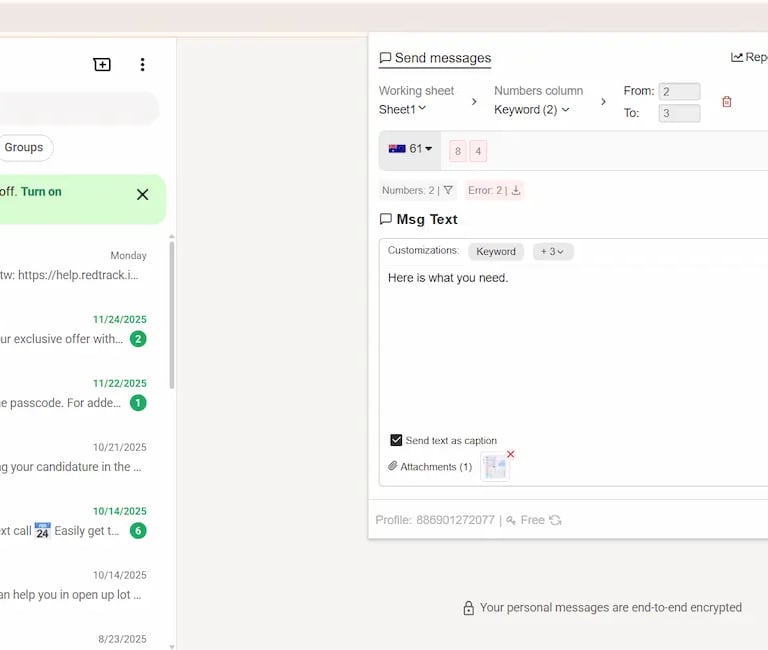Open the three-dot menu in chat sidebar
The height and width of the screenshot is (650, 768).
(x=143, y=65)
